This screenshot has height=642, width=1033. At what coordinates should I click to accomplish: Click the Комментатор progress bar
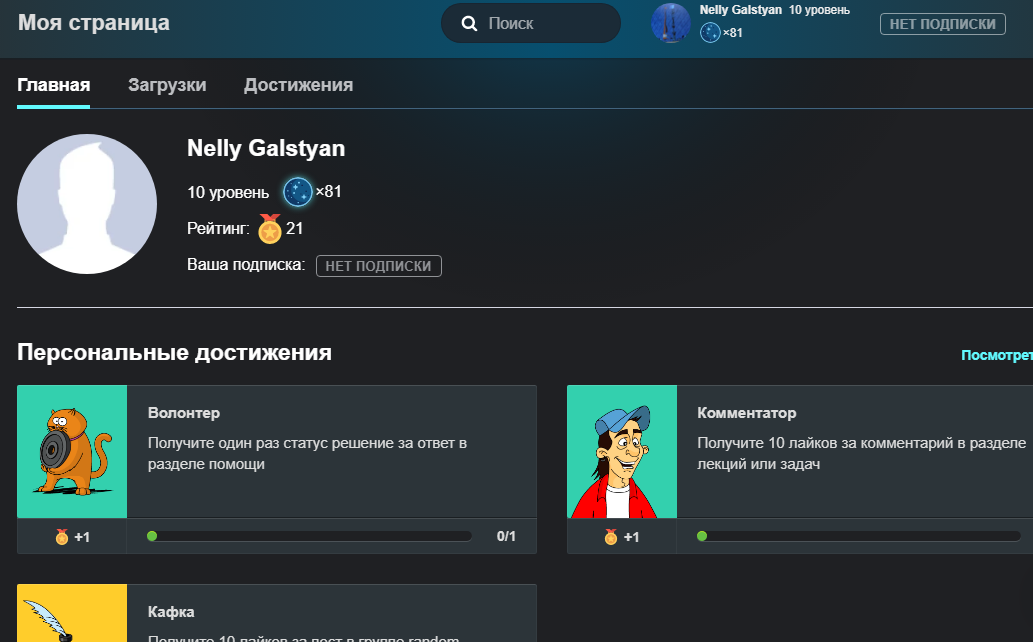pyautogui.click(x=859, y=537)
